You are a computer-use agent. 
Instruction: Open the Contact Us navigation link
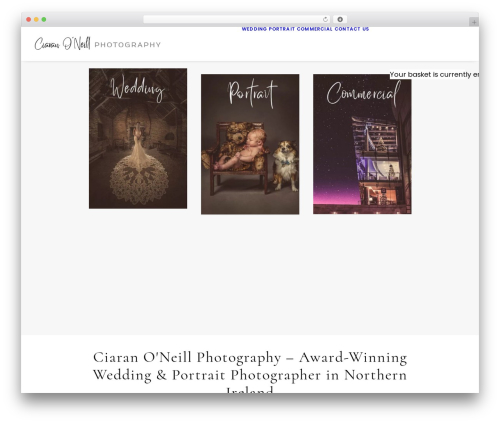pyautogui.click(x=352, y=29)
